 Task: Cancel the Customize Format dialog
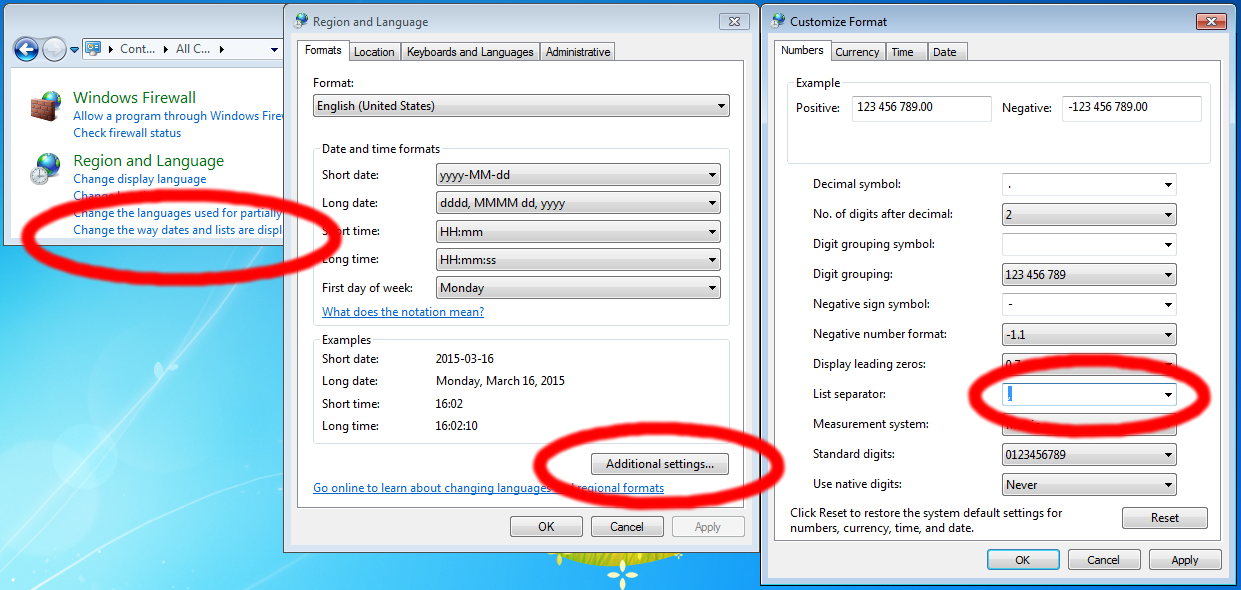point(1104,560)
